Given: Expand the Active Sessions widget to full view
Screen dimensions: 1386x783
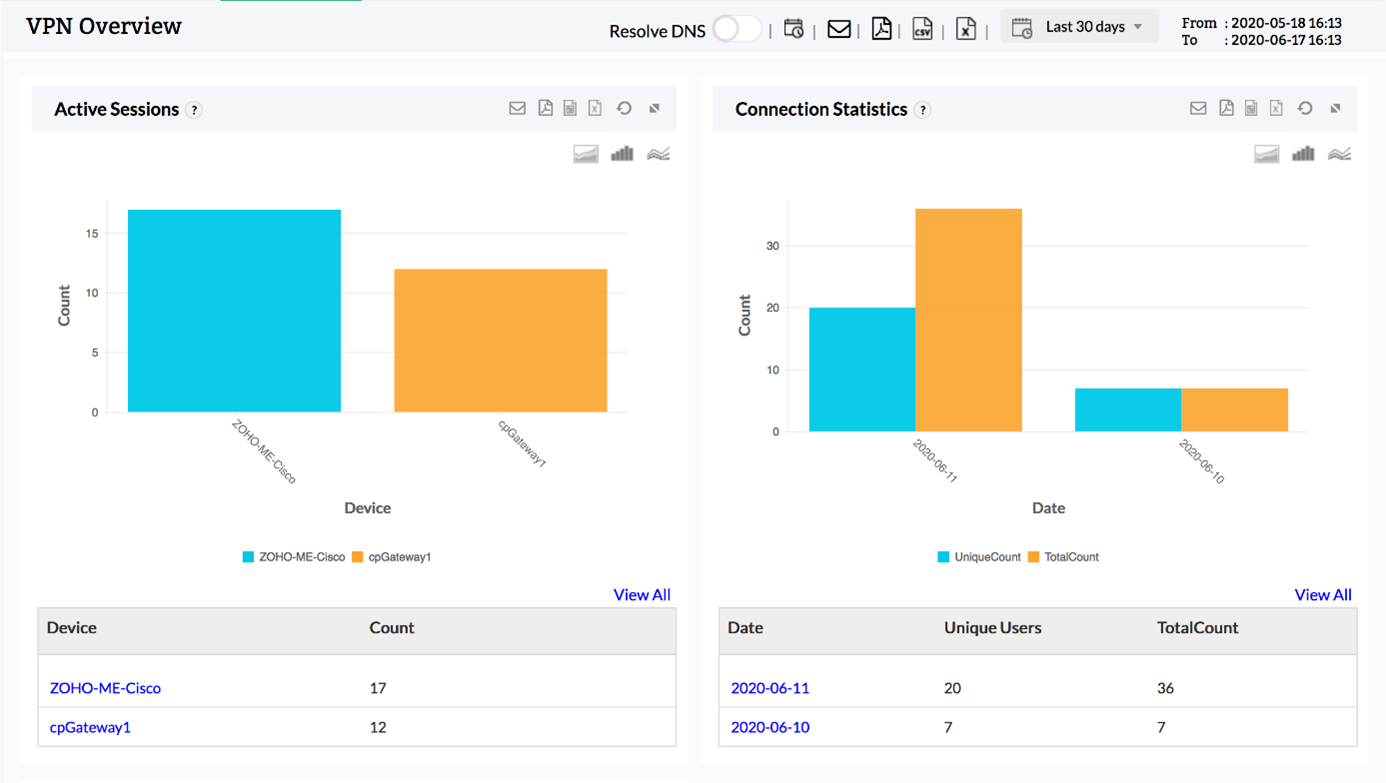Looking at the screenshot, I should tap(655, 108).
